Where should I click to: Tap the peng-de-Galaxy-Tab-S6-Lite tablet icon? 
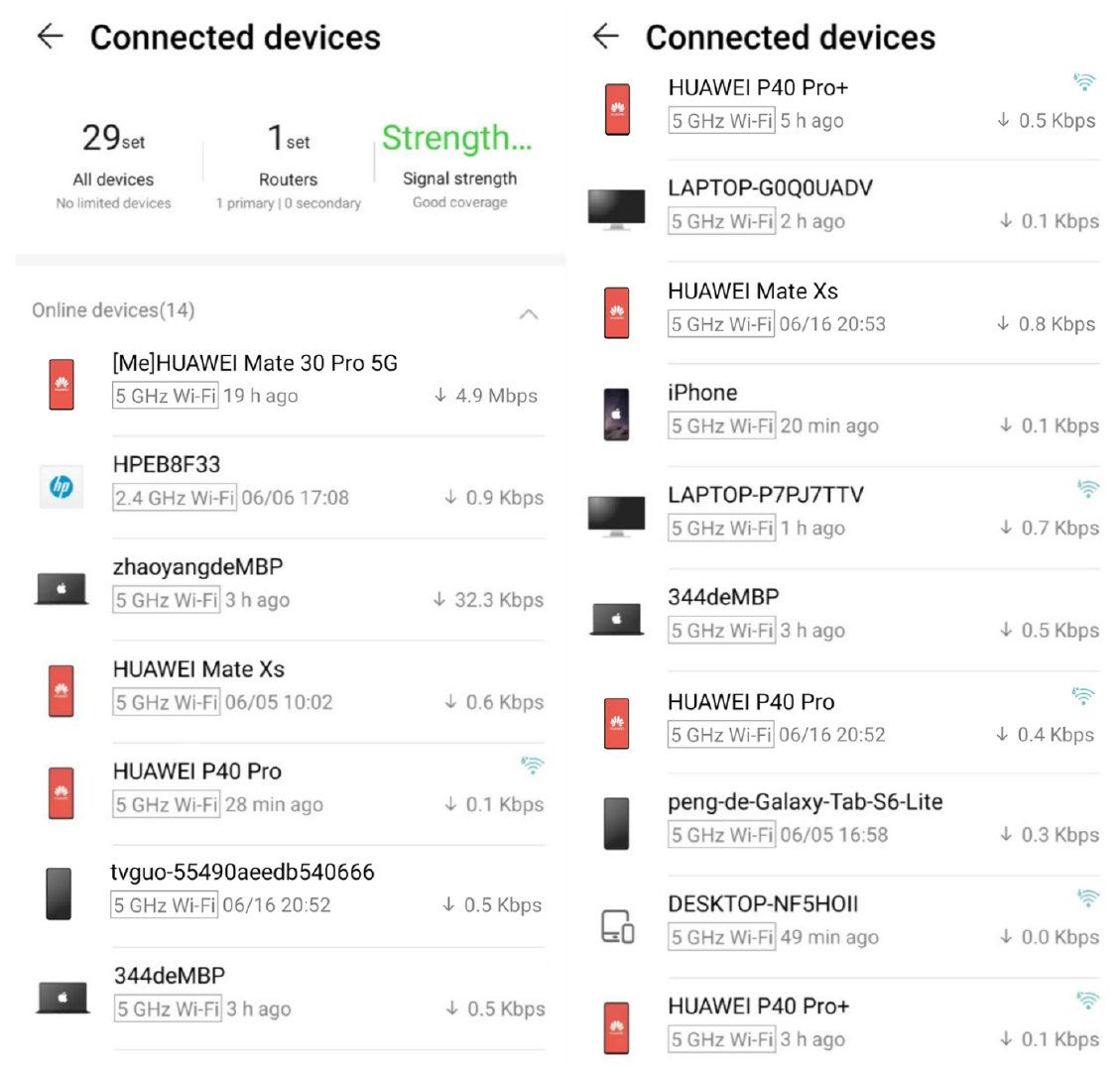[616, 823]
